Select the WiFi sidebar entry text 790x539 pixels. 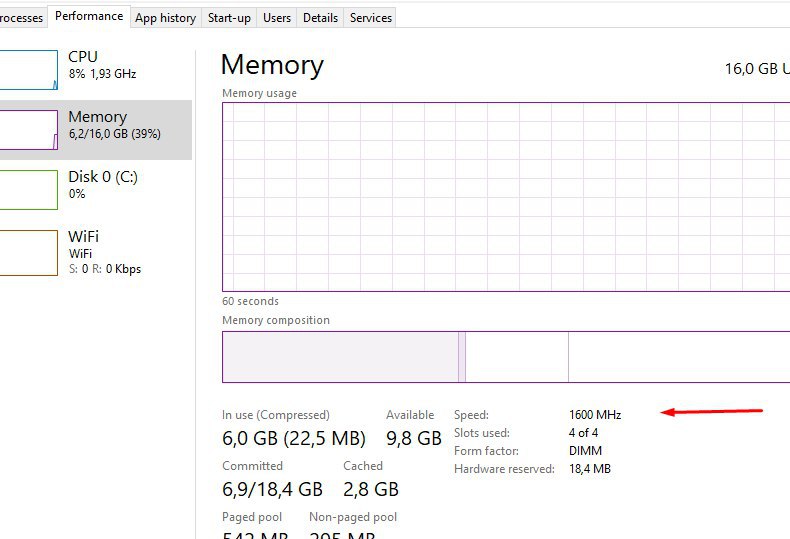coord(84,237)
